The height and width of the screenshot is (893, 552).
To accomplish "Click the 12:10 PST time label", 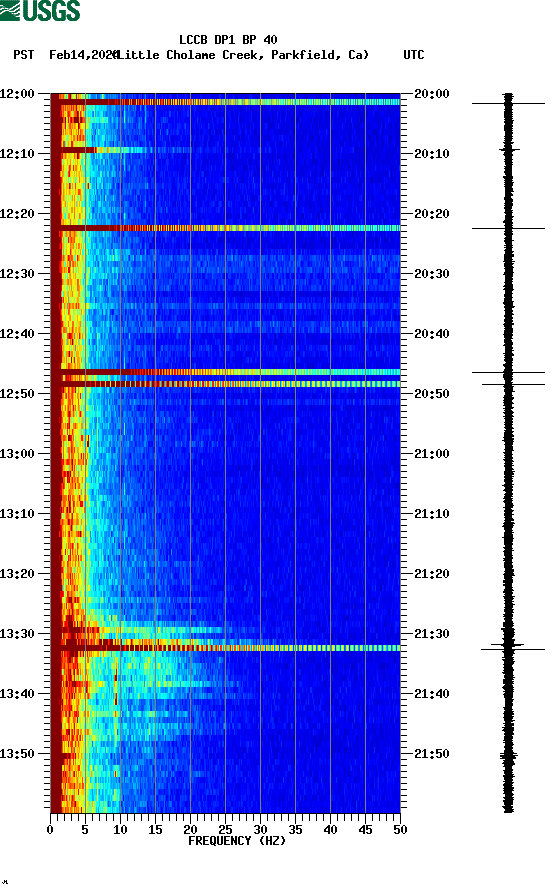I will (x=17, y=154).
